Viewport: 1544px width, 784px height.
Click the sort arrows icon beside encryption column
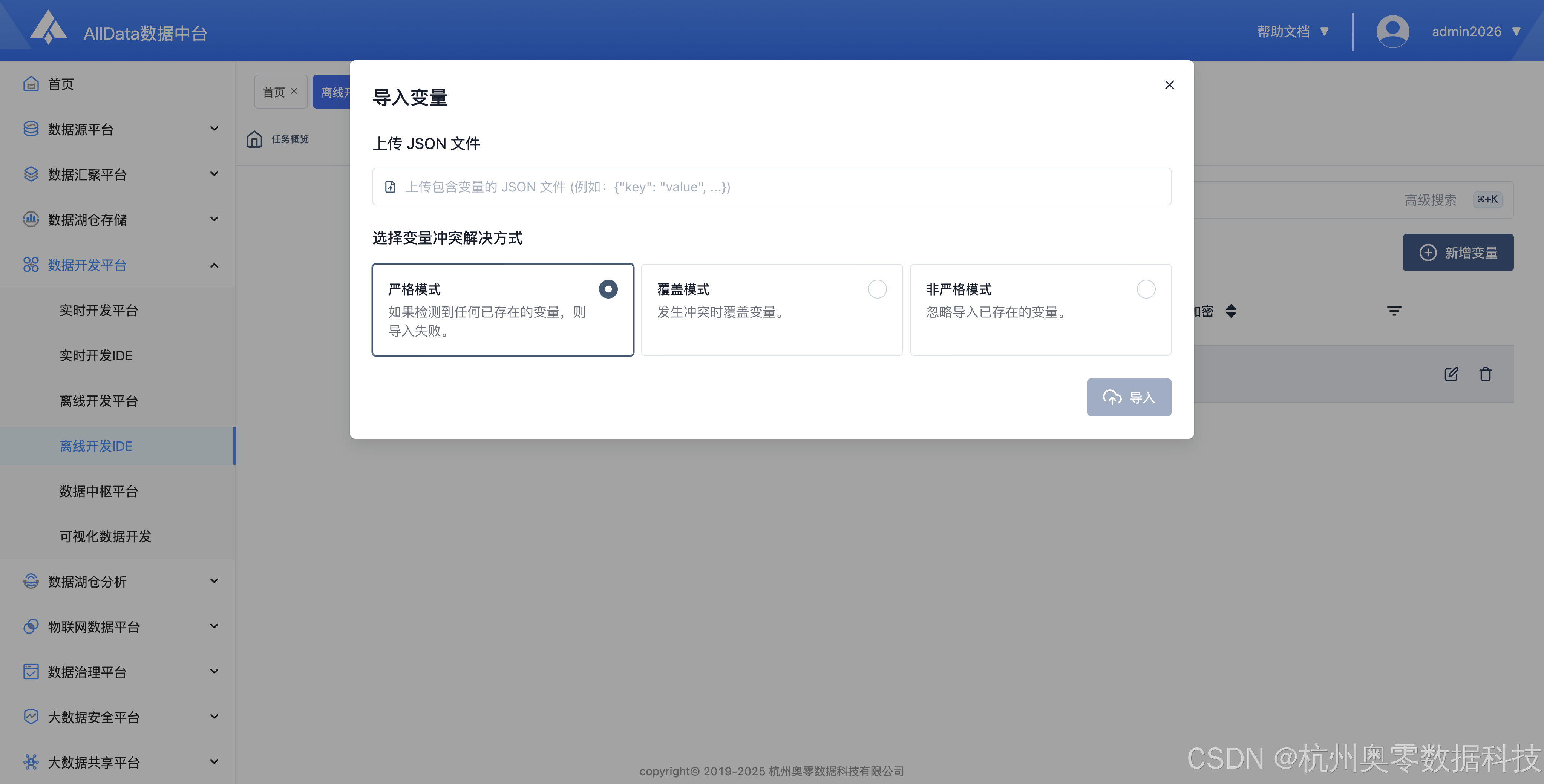tap(1230, 311)
